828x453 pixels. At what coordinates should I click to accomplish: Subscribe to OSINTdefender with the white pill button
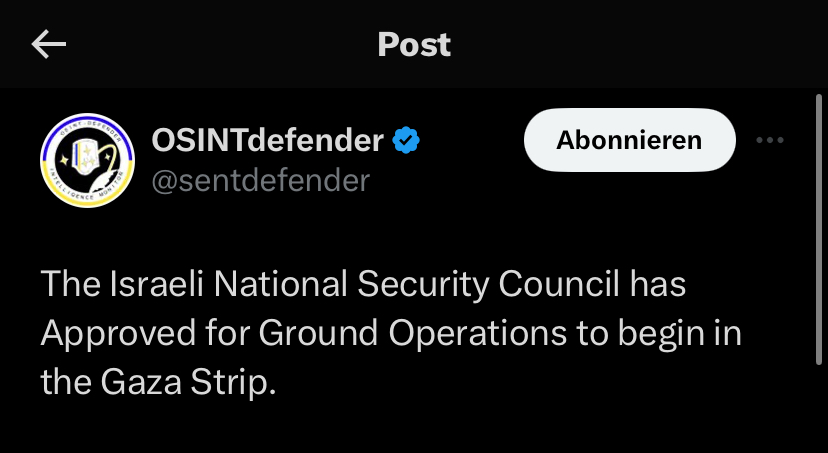tap(629, 141)
